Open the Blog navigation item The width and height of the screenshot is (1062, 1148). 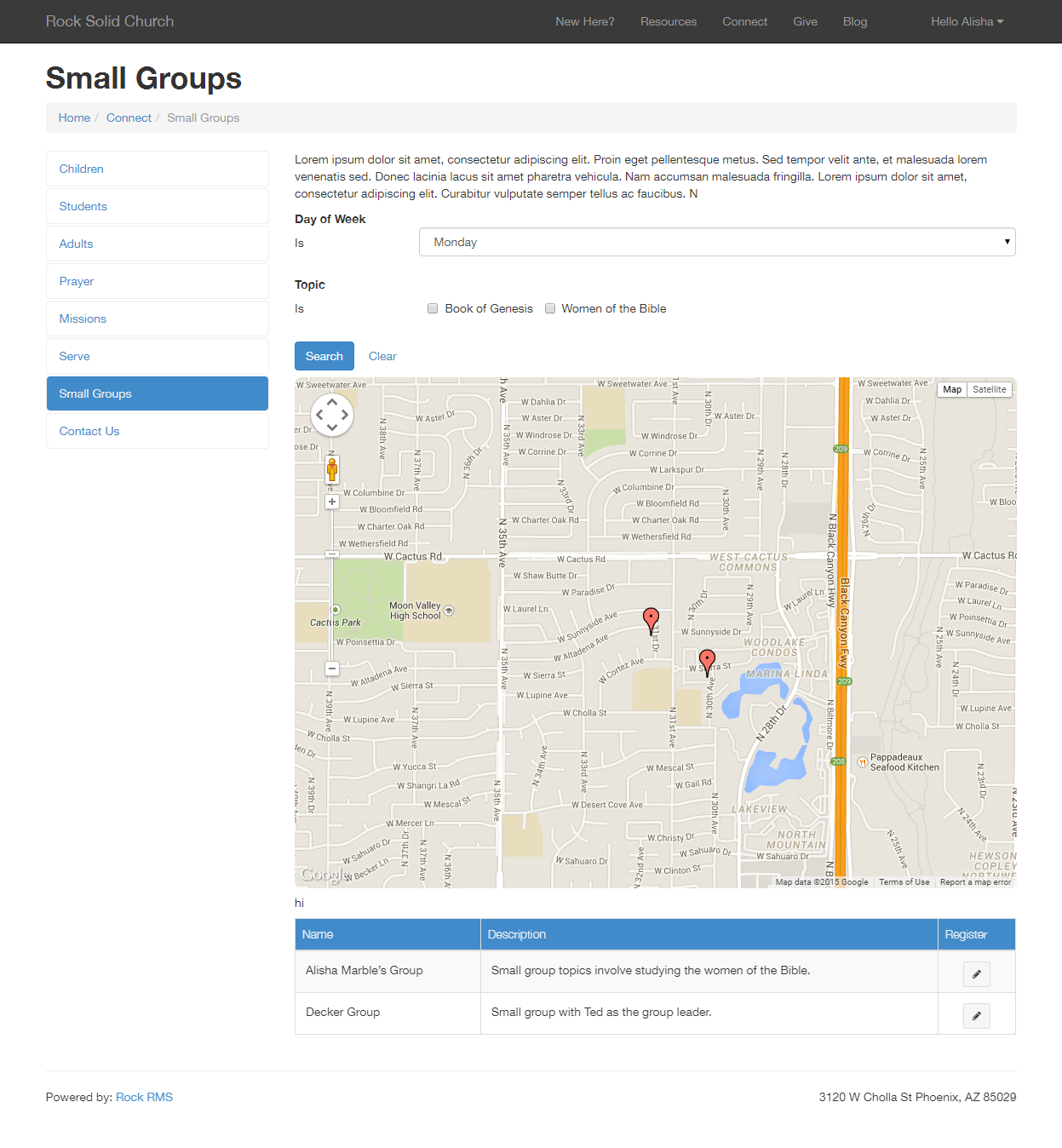click(855, 21)
